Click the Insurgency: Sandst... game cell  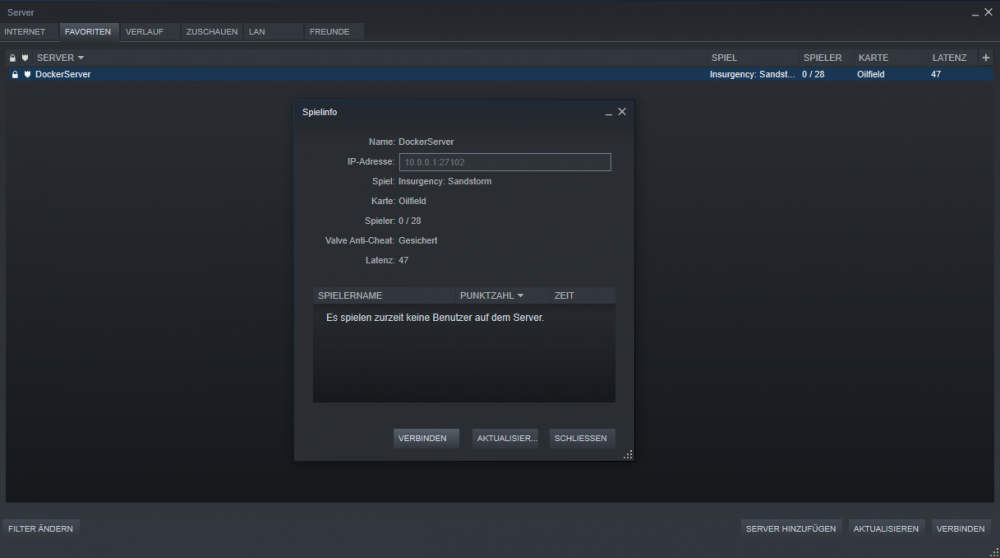(753, 75)
